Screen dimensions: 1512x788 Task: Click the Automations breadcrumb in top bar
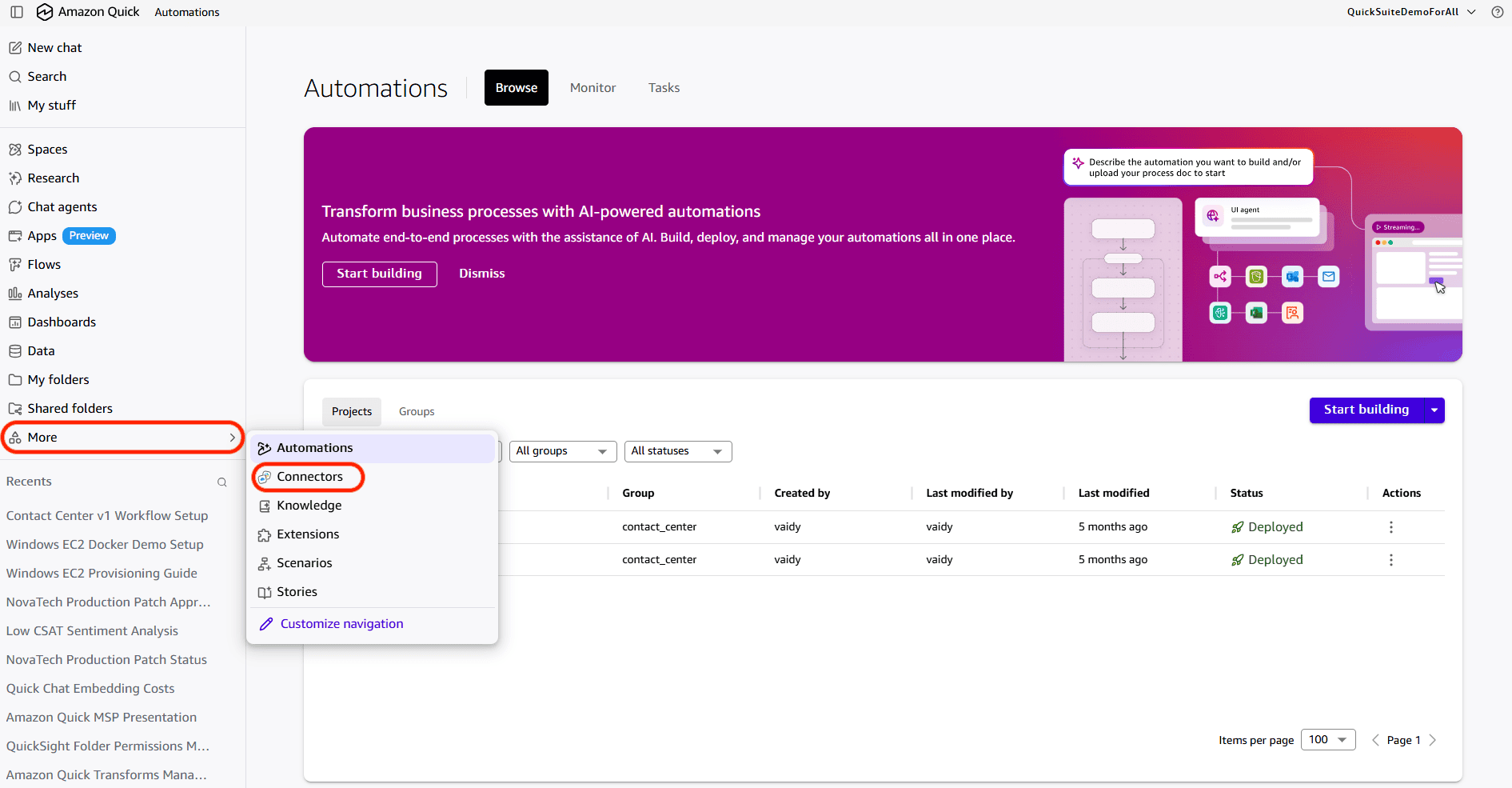click(x=187, y=12)
